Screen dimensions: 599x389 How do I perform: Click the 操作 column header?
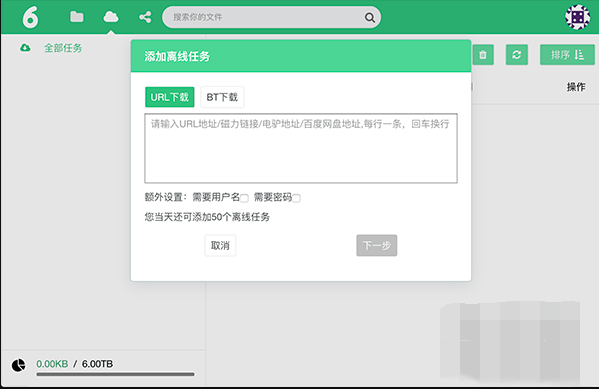click(576, 87)
